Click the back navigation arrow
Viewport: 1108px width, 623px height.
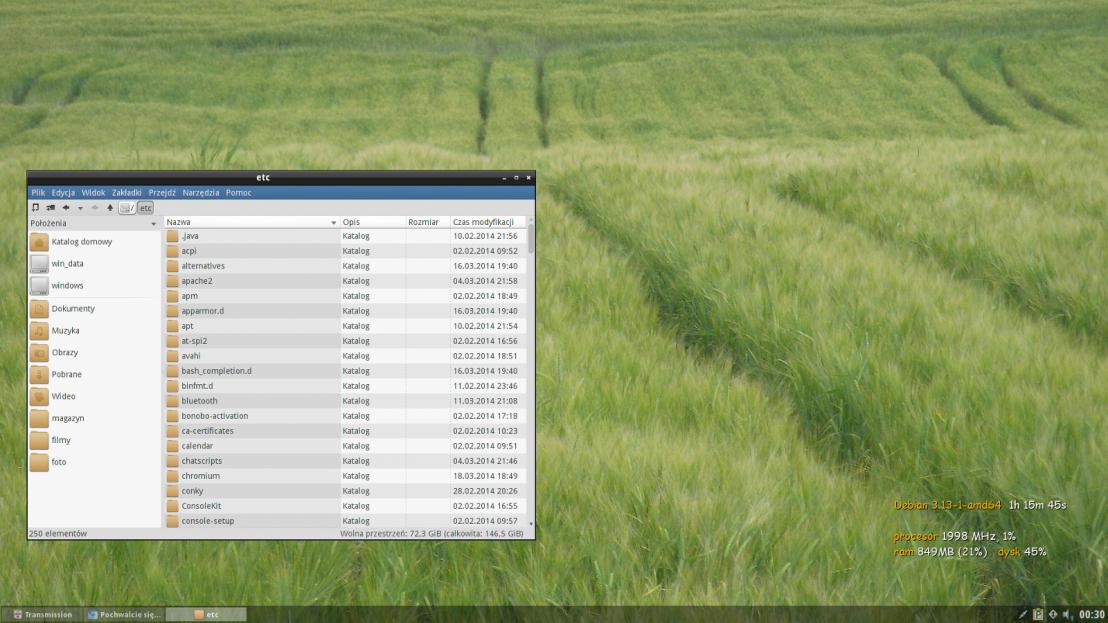[x=66, y=208]
